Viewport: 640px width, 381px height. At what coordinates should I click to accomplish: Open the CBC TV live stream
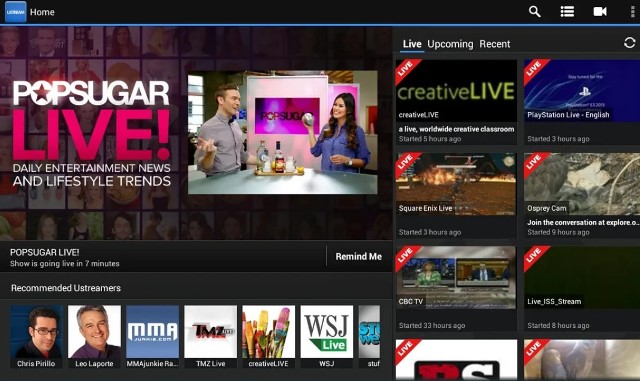pos(456,277)
